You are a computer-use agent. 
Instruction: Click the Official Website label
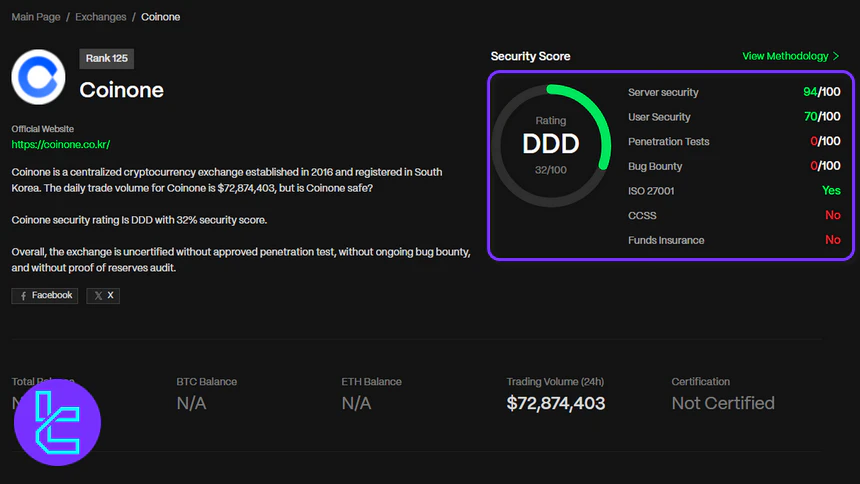click(x=43, y=129)
